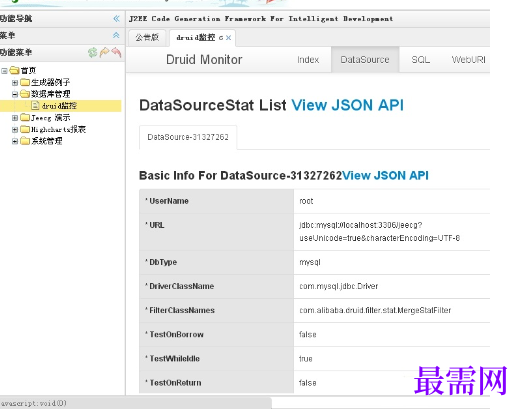526x412 pixels.
Task: Click the 功能导航 panel title
Action: pos(16,18)
